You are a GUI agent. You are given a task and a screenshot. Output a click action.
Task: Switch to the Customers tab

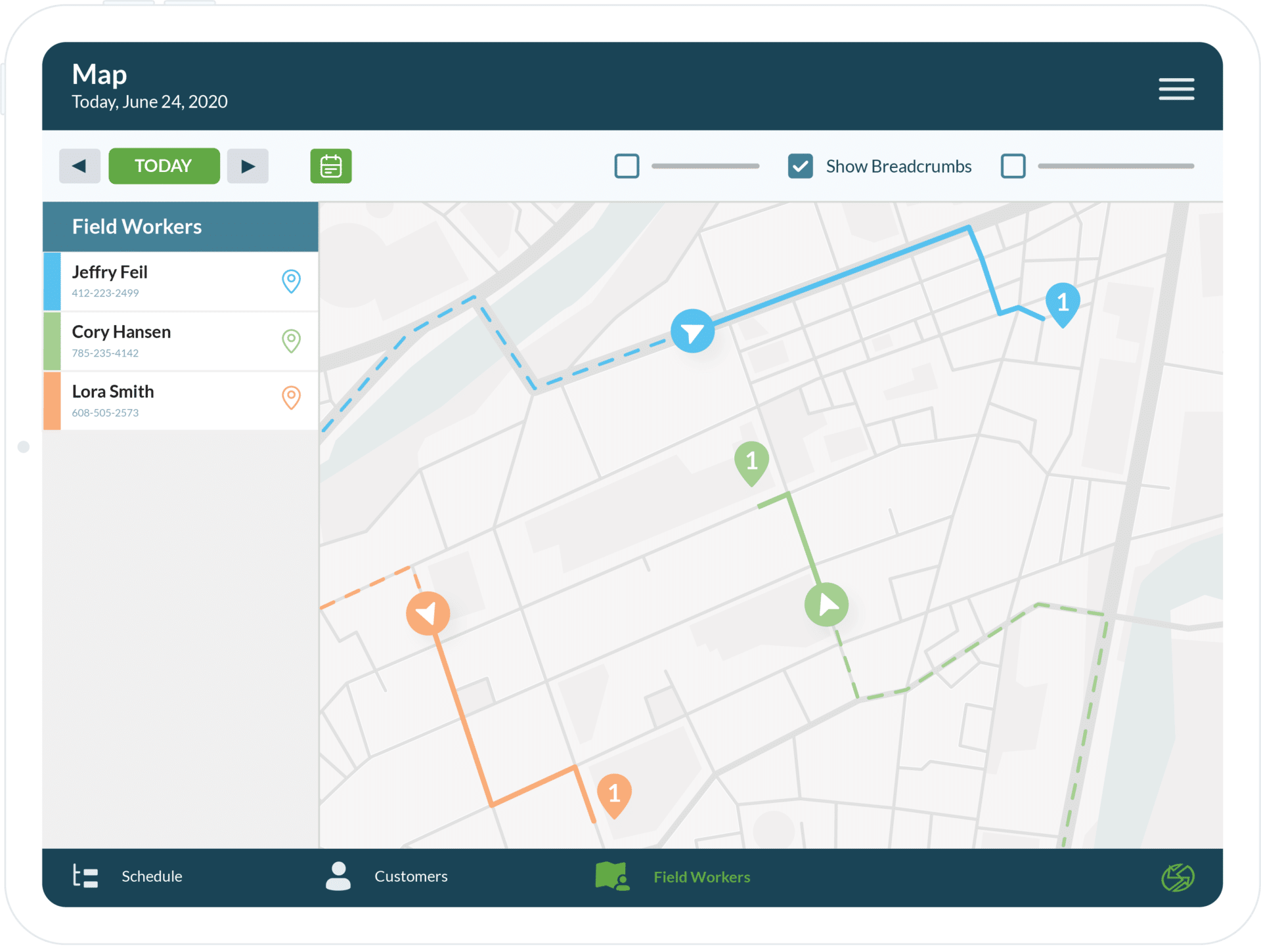coord(387,876)
